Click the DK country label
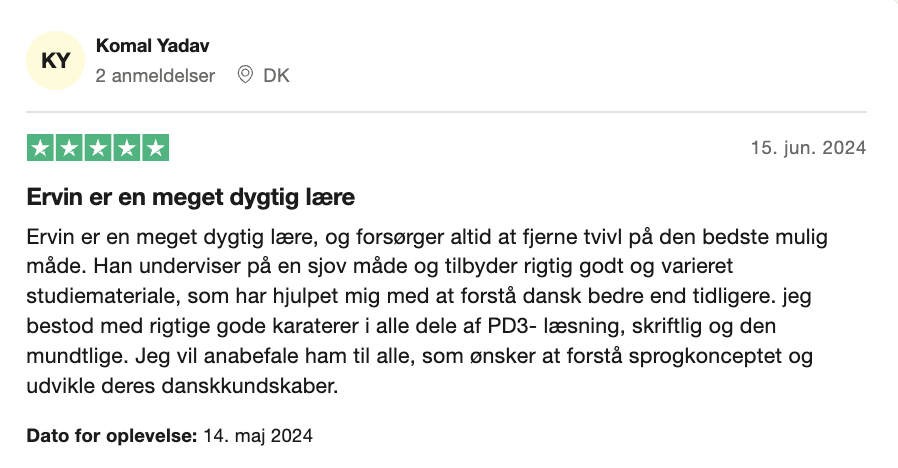This screenshot has height=468, width=898. coord(276,76)
